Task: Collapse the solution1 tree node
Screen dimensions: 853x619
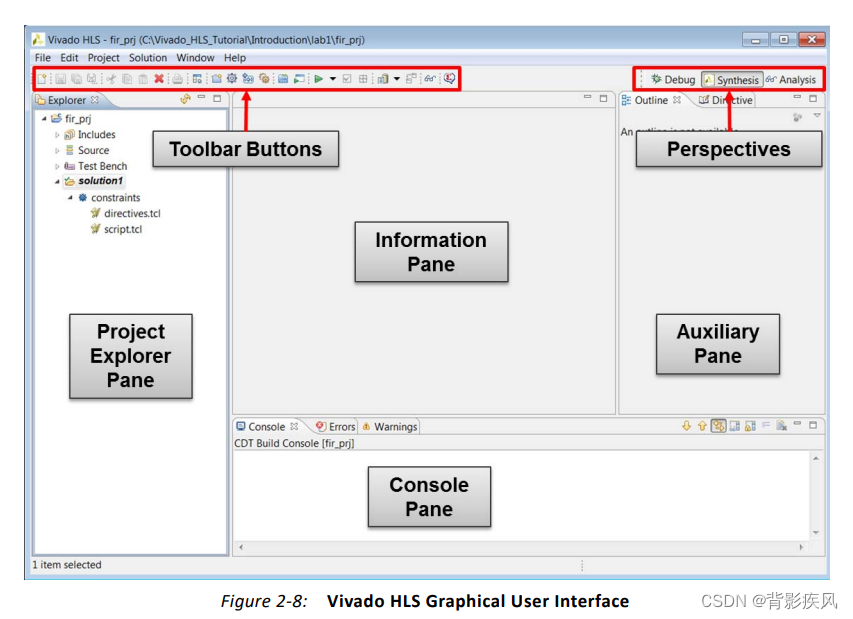Action: (x=57, y=182)
